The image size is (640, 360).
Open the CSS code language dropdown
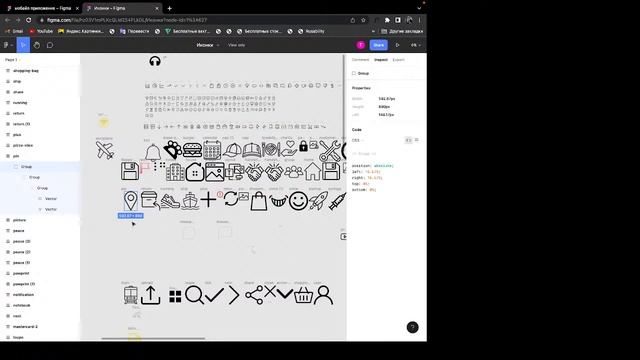point(358,140)
